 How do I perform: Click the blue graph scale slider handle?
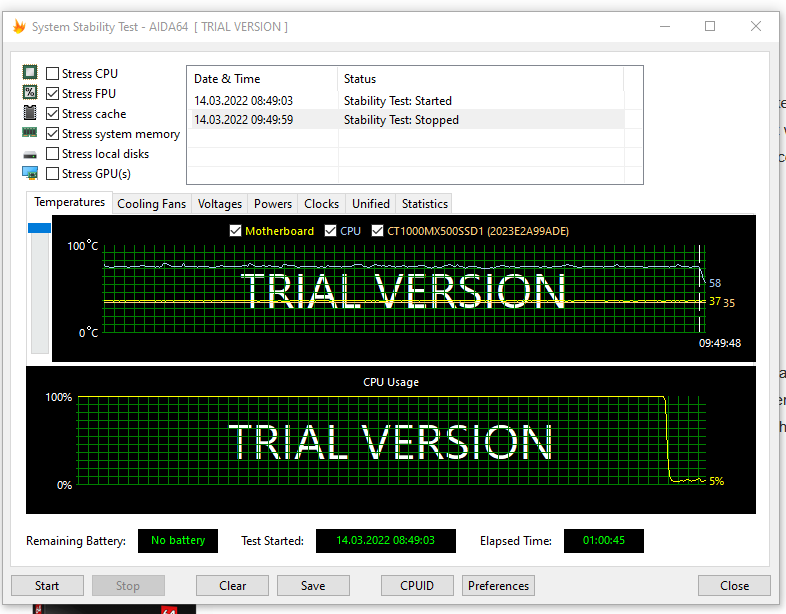[39, 228]
